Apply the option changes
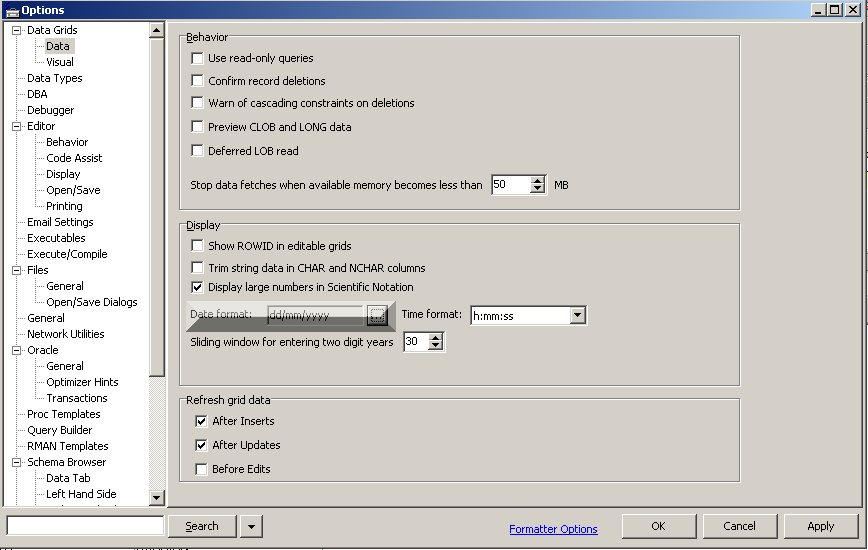Image resolution: width=868 pixels, height=550 pixels. pos(820,526)
